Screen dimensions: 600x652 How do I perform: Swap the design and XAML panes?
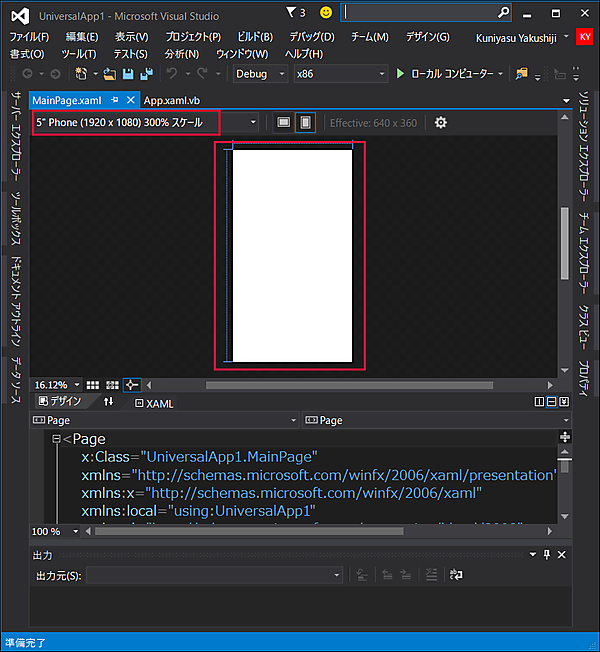click(x=109, y=402)
